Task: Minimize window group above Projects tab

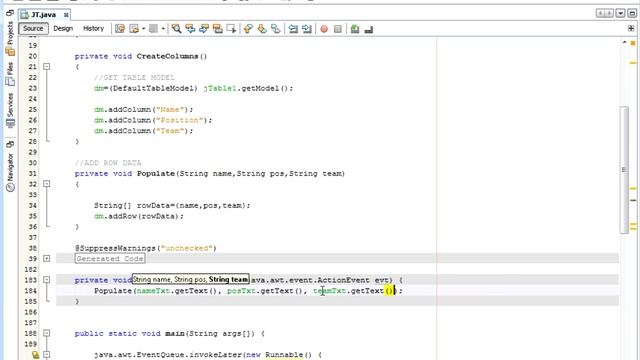Action: pyautogui.click(x=10, y=13)
